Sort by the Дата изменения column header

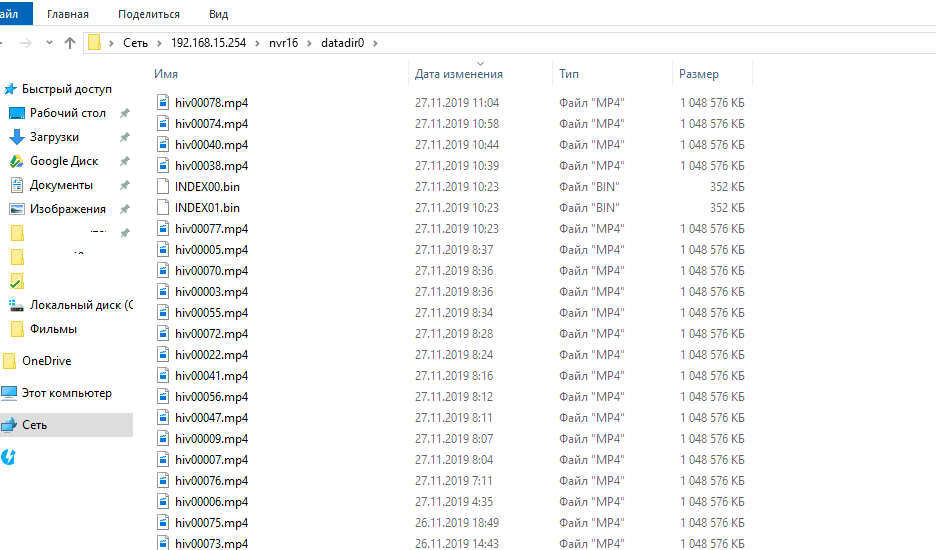[459, 74]
